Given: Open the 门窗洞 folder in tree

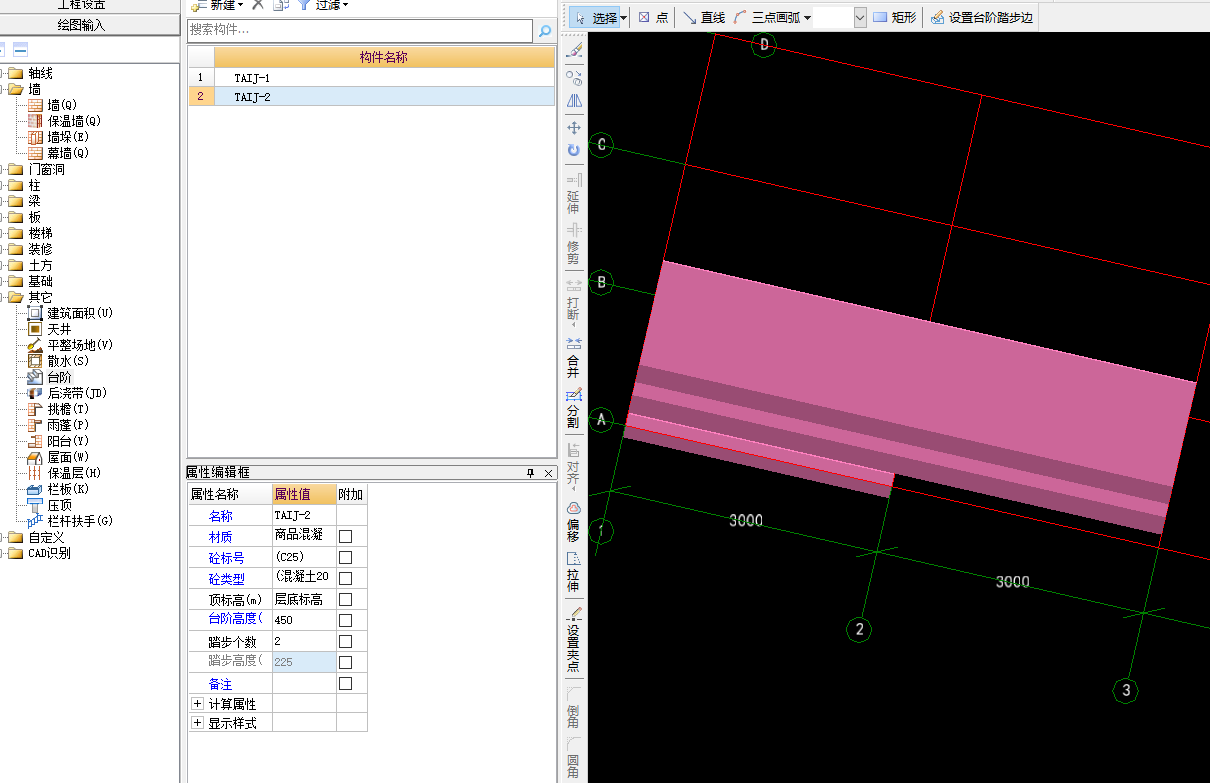Looking at the screenshot, I should (x=46, y=169).
